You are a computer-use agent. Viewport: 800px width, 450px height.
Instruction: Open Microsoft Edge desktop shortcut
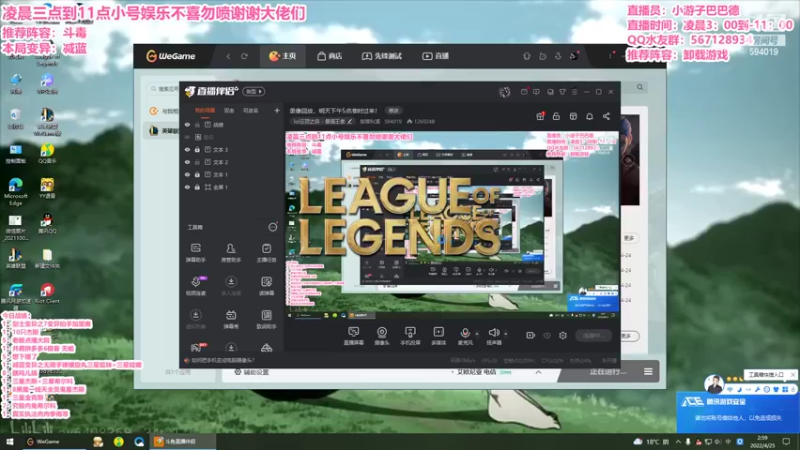coord(15,191)
